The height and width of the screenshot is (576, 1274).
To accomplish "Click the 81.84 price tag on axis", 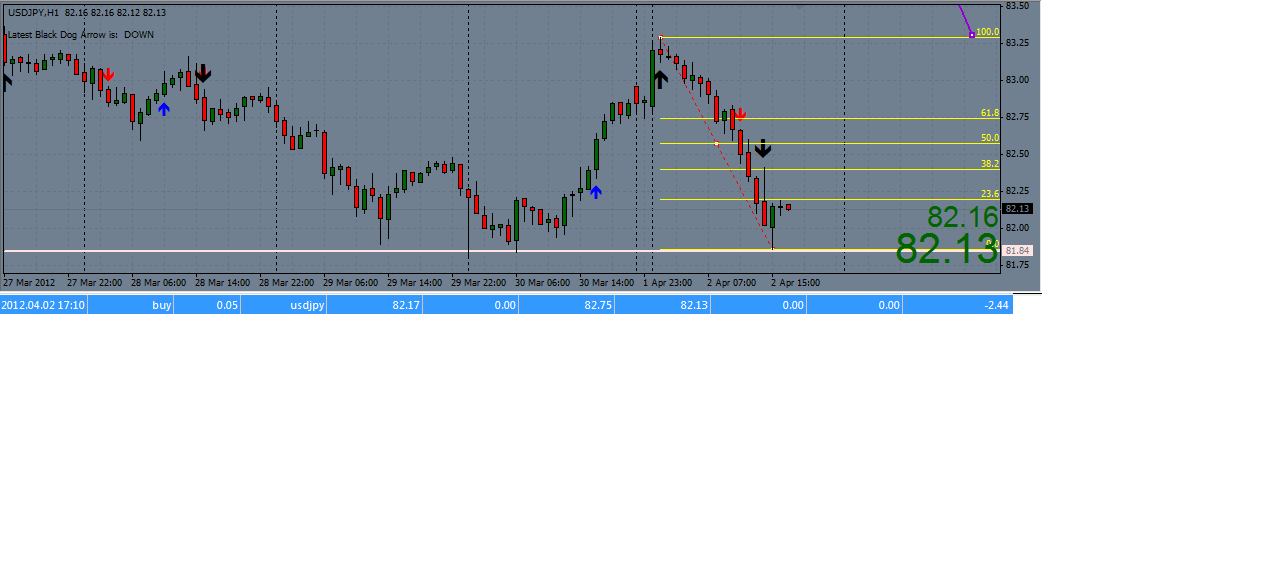I will (1018, 250).
